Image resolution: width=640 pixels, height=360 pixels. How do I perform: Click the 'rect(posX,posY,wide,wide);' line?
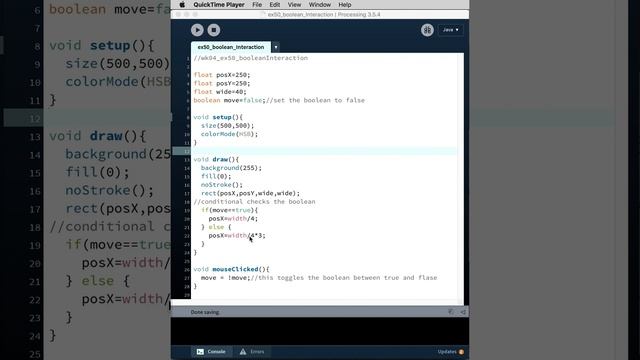coord(250,193)
